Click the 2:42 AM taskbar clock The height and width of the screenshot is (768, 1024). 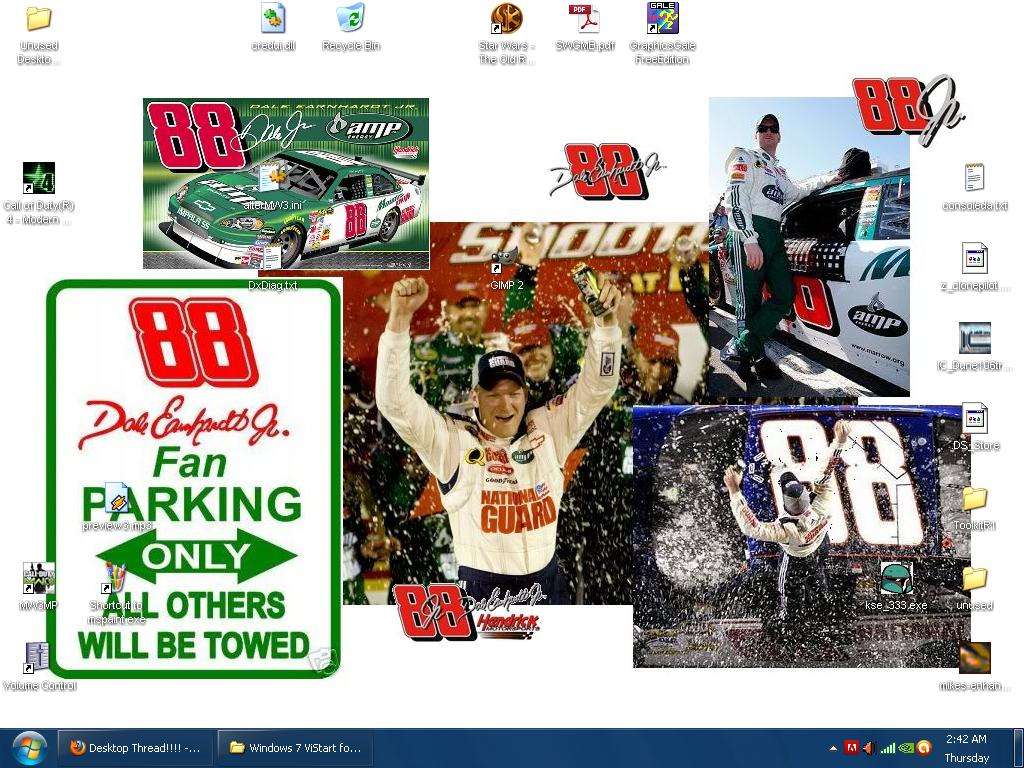point(966,739)
